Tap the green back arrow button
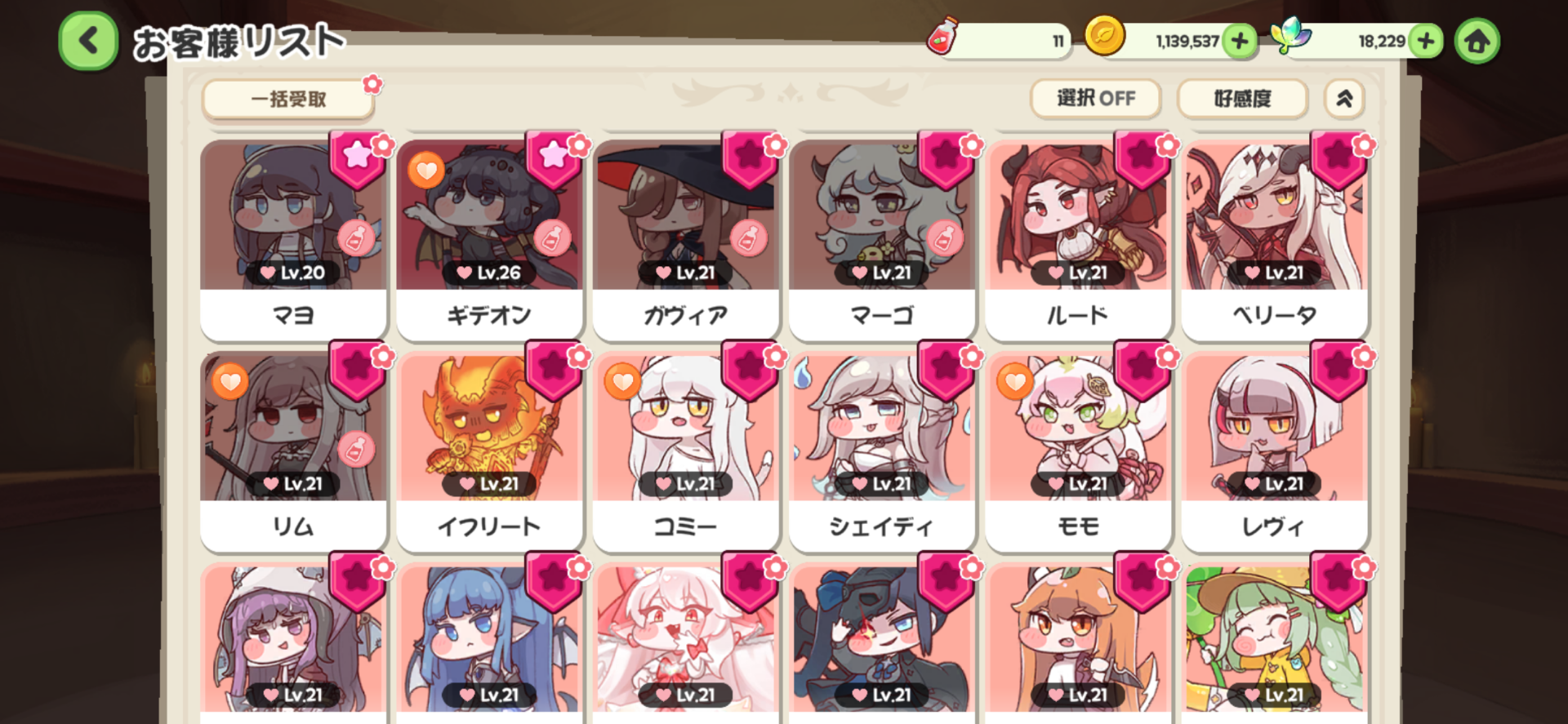 coord(88,40)
